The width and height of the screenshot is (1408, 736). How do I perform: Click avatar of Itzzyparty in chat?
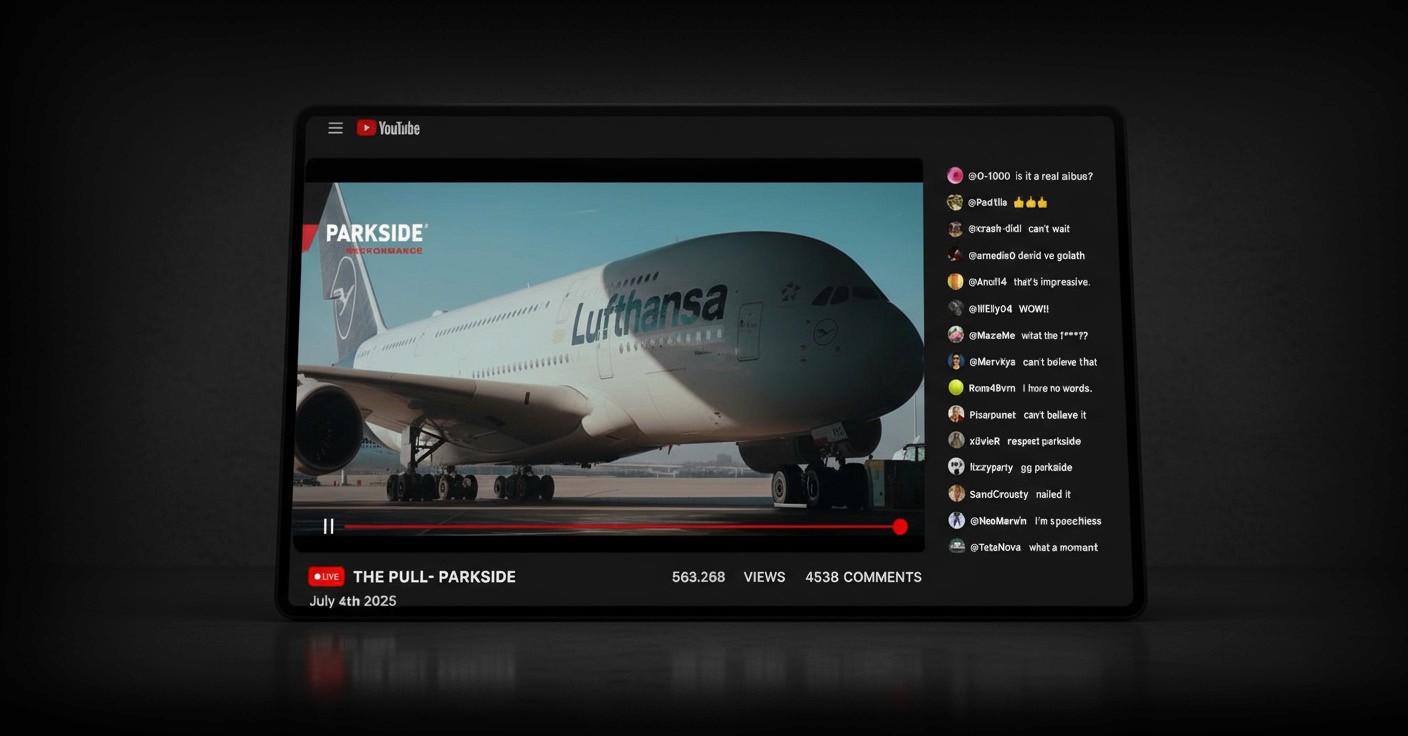tap(955, 467)
